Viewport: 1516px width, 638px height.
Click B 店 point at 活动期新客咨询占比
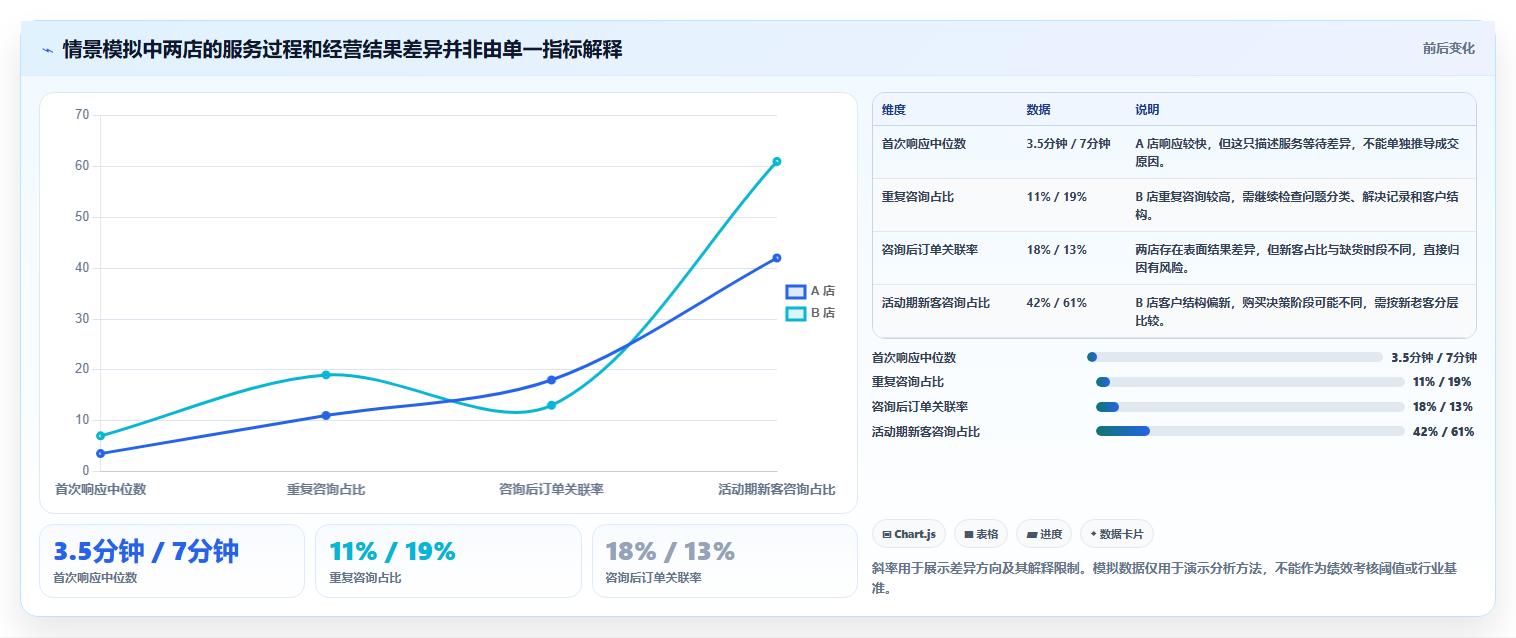(777, 161)
